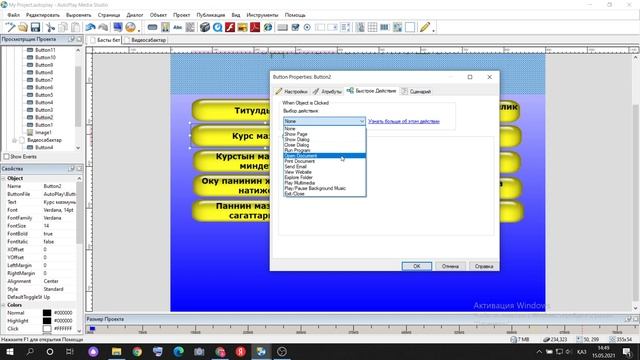Insert a new Image object from toolbar
Screen dimensions: 640x360
click(165, 27)
